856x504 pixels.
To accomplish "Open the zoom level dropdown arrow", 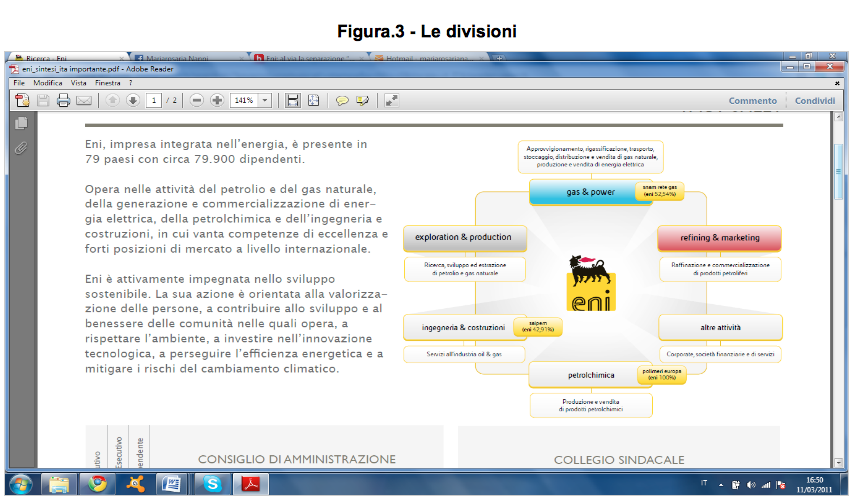I will click(265, 100).
